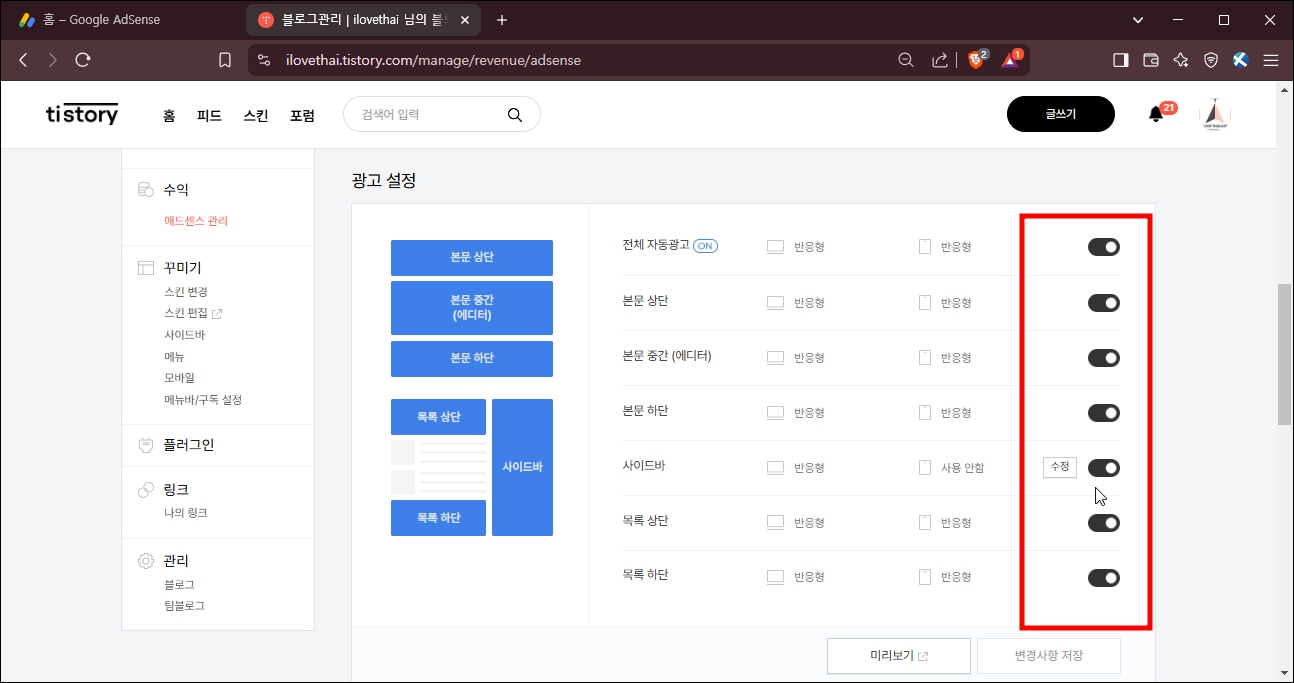Screen dimensions: 1294x683
Task: Click the 수정 button beside 사이드바
Action: [x=1059, y=467]
